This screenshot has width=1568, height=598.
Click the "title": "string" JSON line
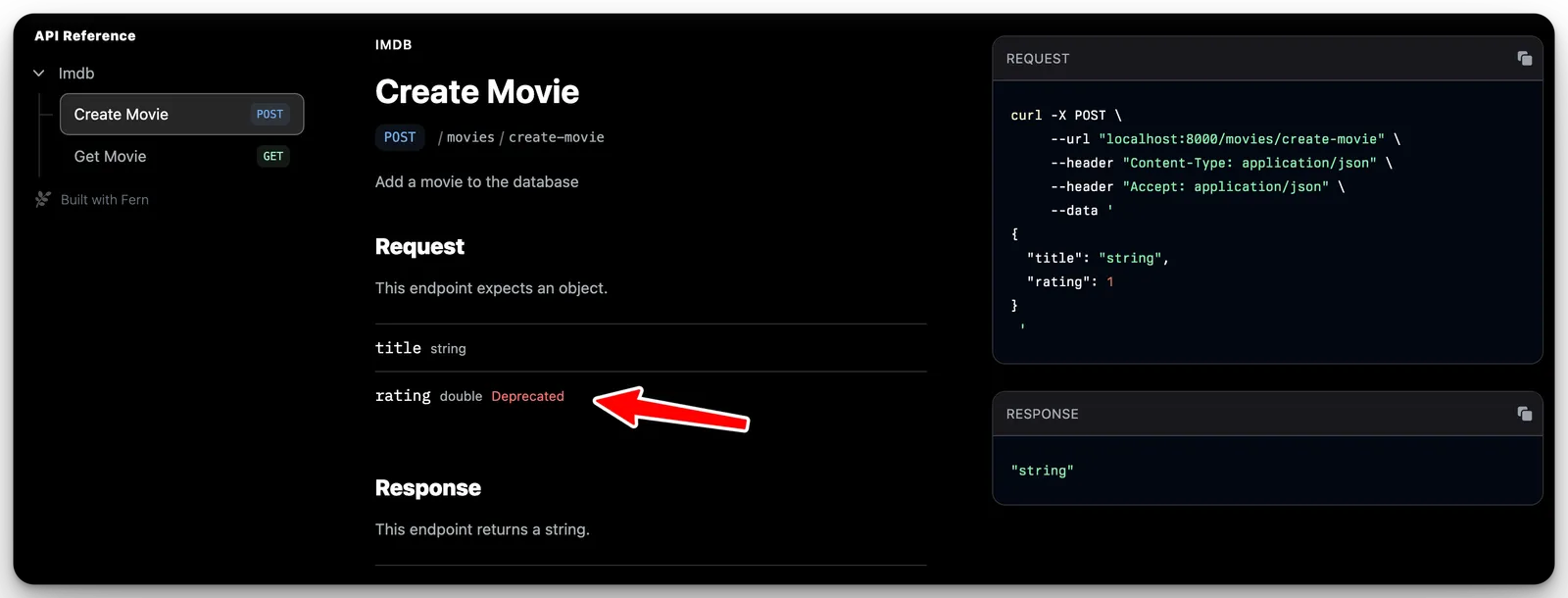tap(1098, 258)
